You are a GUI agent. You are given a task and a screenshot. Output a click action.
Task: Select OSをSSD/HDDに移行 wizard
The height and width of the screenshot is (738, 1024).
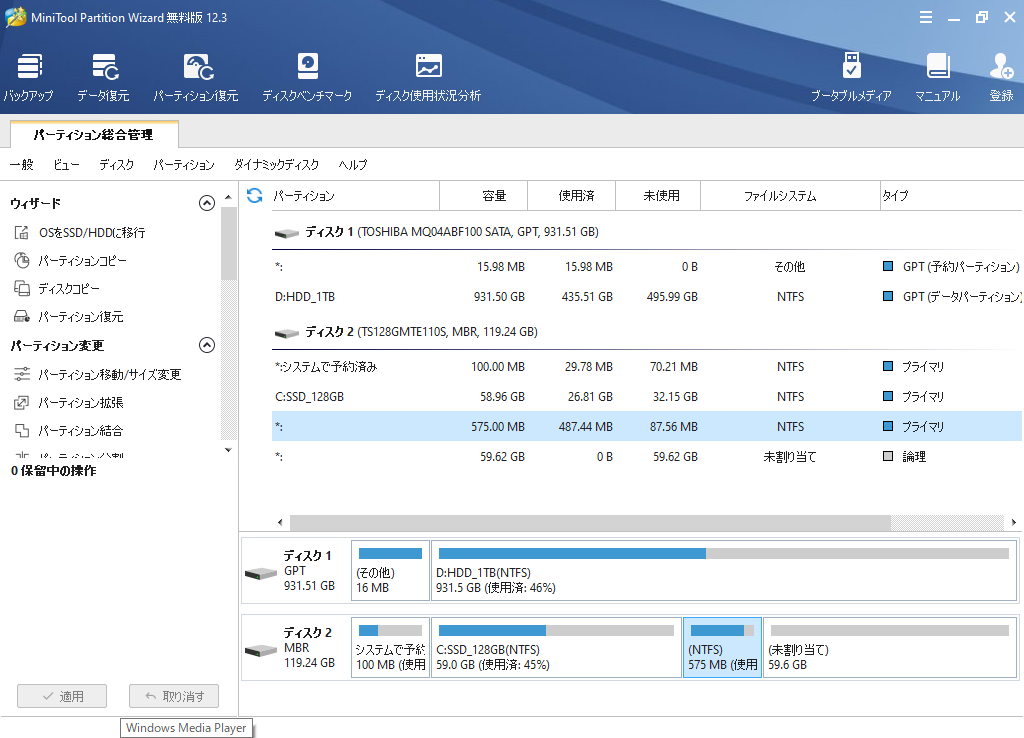[80, 233]
